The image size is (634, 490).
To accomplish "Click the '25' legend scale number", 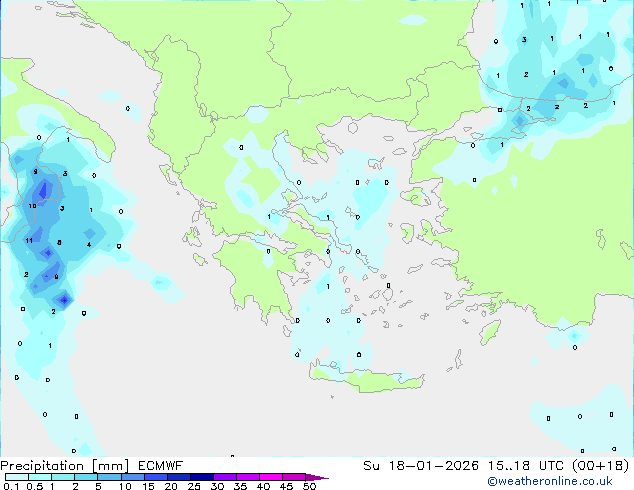I will 194,486.
